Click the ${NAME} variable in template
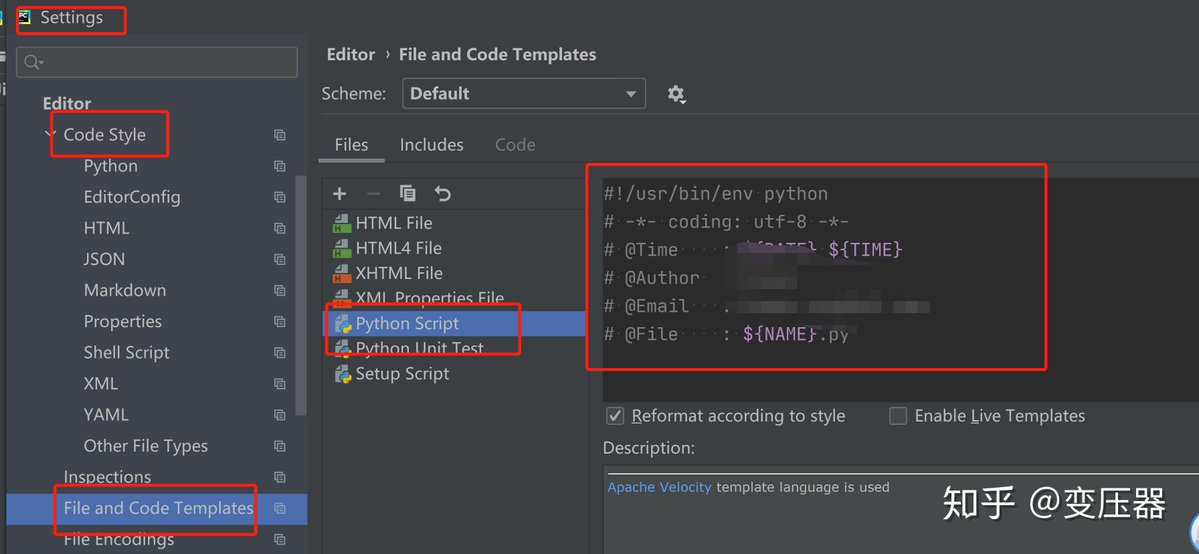The image size is (1199, 554). (x=780, y=334)
